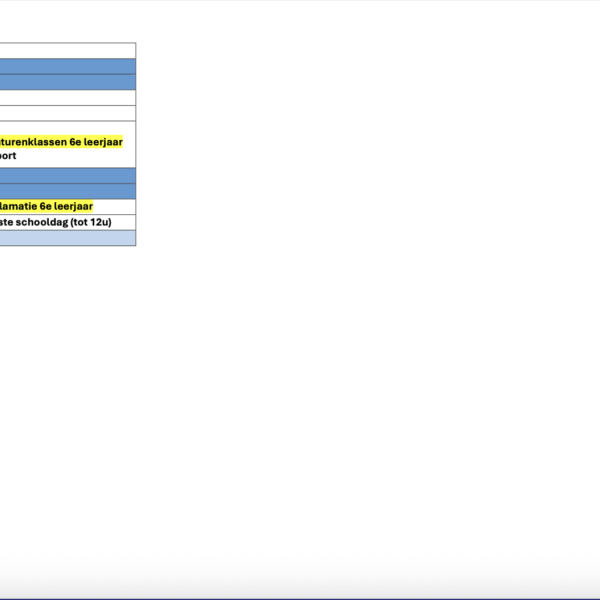Image resolution: width=600 pixels, height=600 pixels.
Task: Click empty white row directly above "turenklassen" cell
Action: point(66,113)
